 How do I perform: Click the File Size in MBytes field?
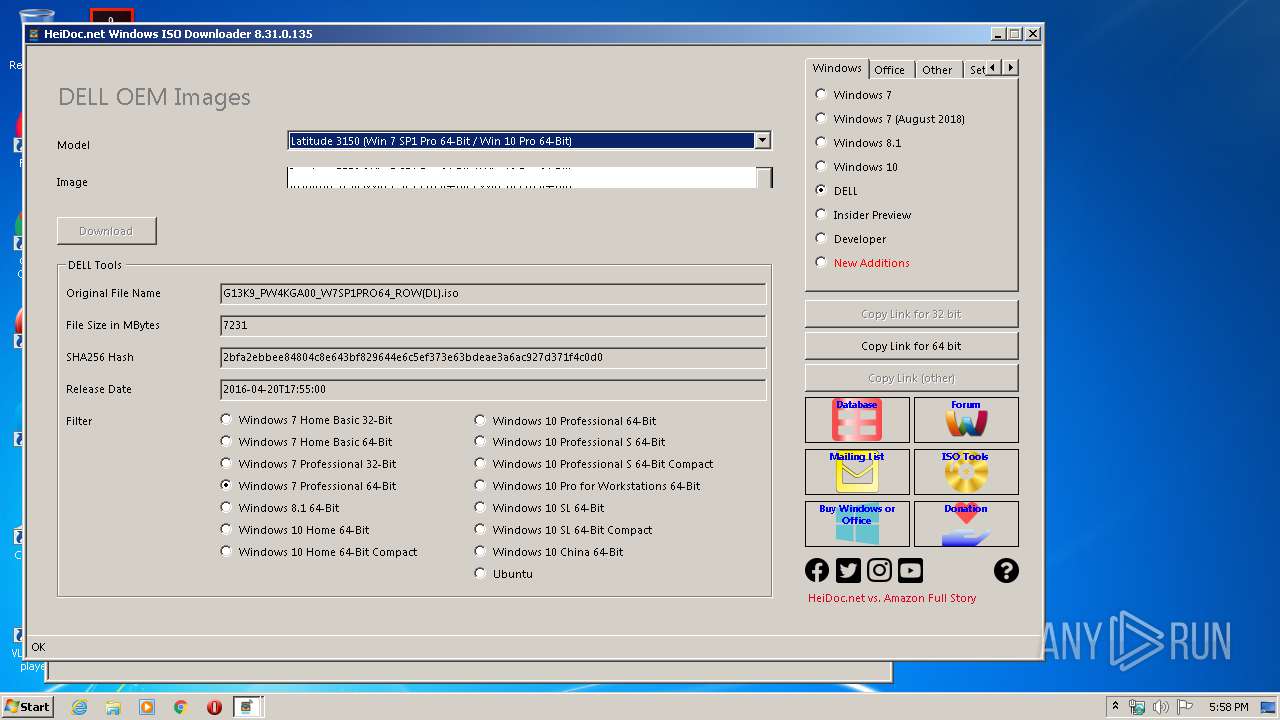[x=493, y=325]
